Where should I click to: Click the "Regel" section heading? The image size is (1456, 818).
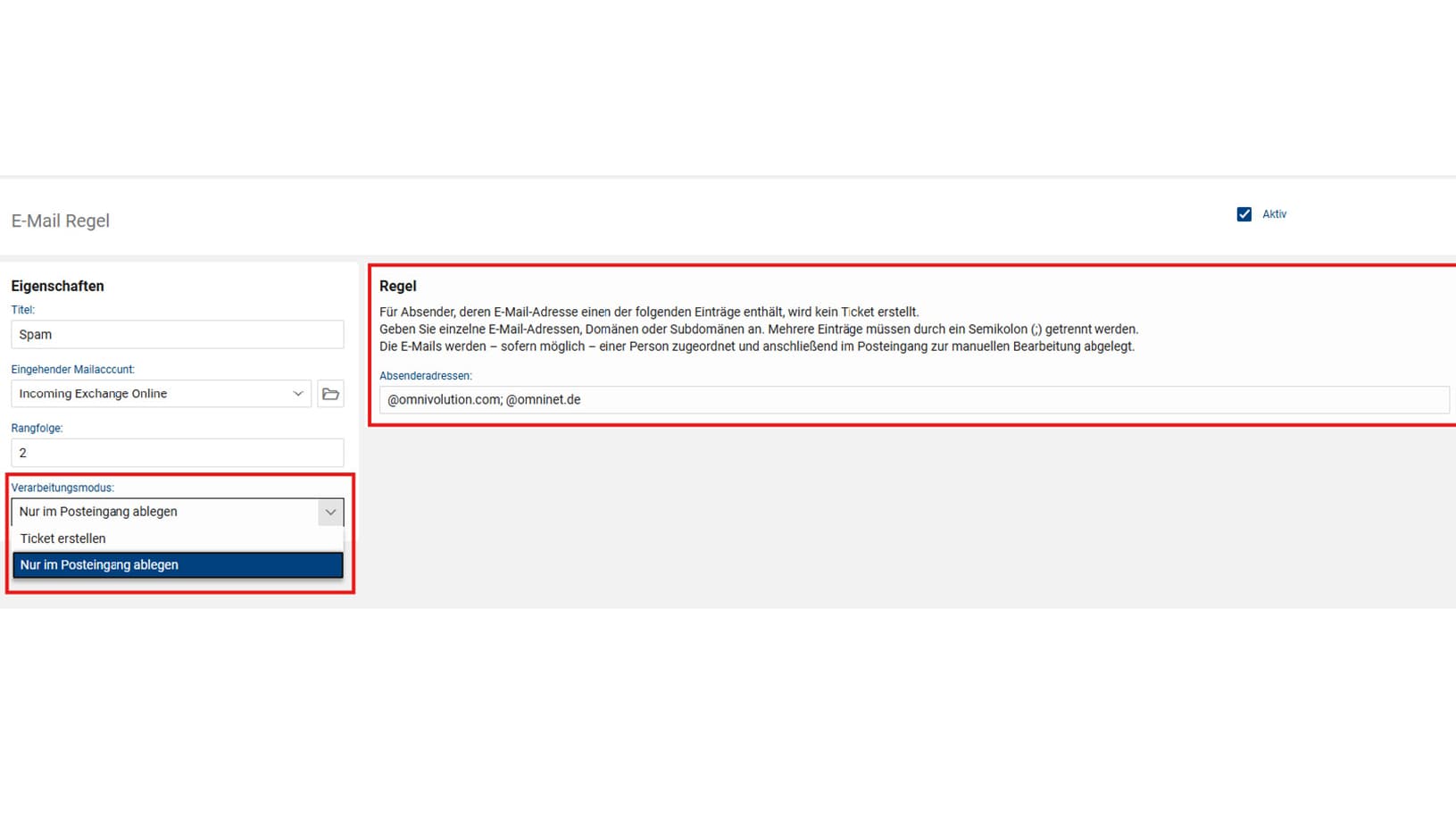[398, 286]
